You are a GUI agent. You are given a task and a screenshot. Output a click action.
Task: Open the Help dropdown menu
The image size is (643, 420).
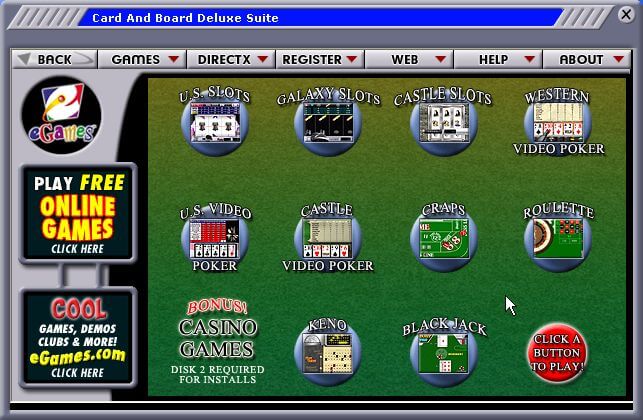pyautogui.click(x=498, y=59)
